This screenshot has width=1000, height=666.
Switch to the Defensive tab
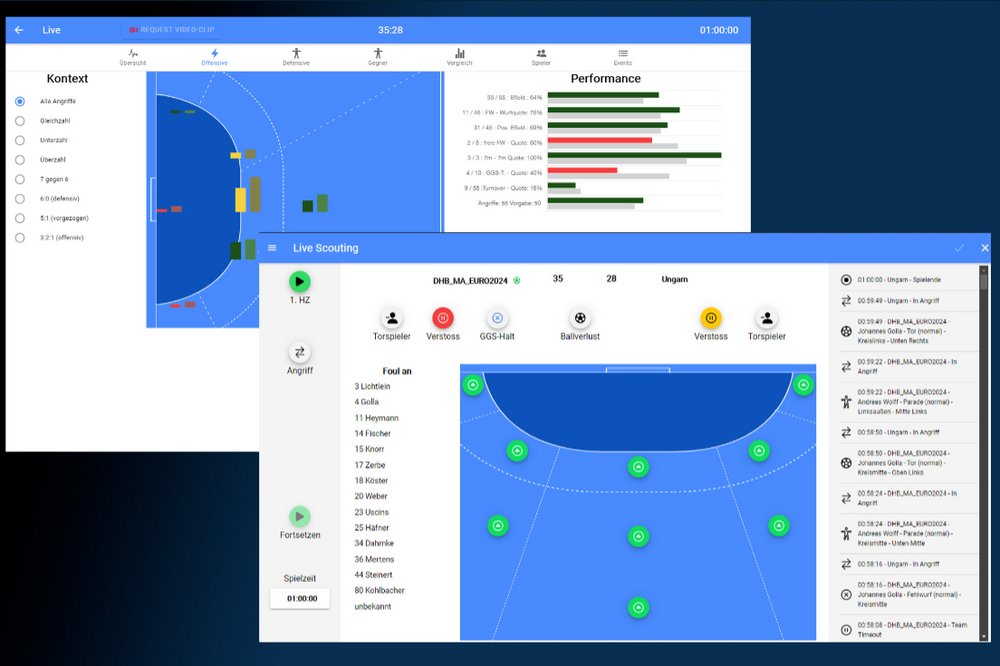coord(296,57)
